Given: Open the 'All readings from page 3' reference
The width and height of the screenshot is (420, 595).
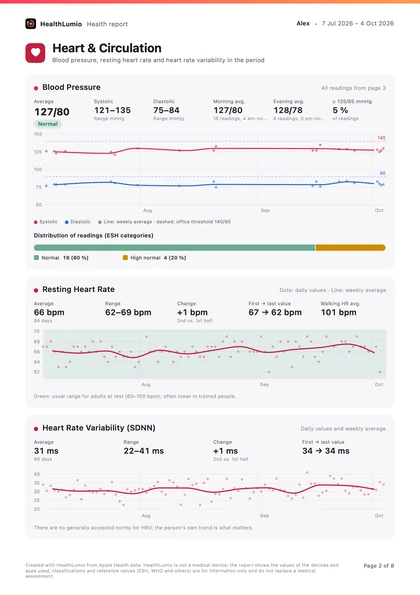Looking at the screenshot, I should tap(353, 88).
